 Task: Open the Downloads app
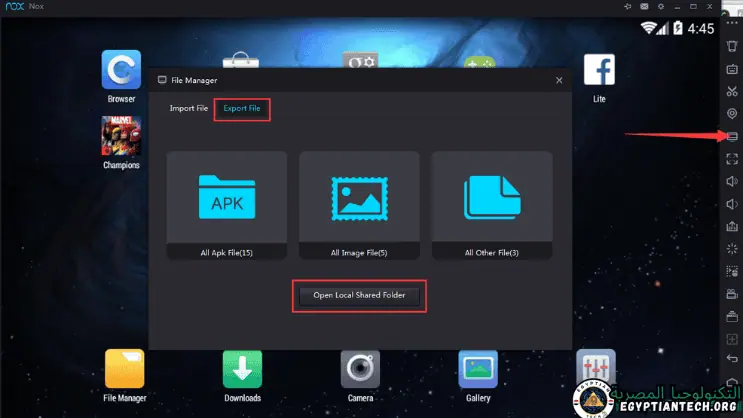point(242,369)
